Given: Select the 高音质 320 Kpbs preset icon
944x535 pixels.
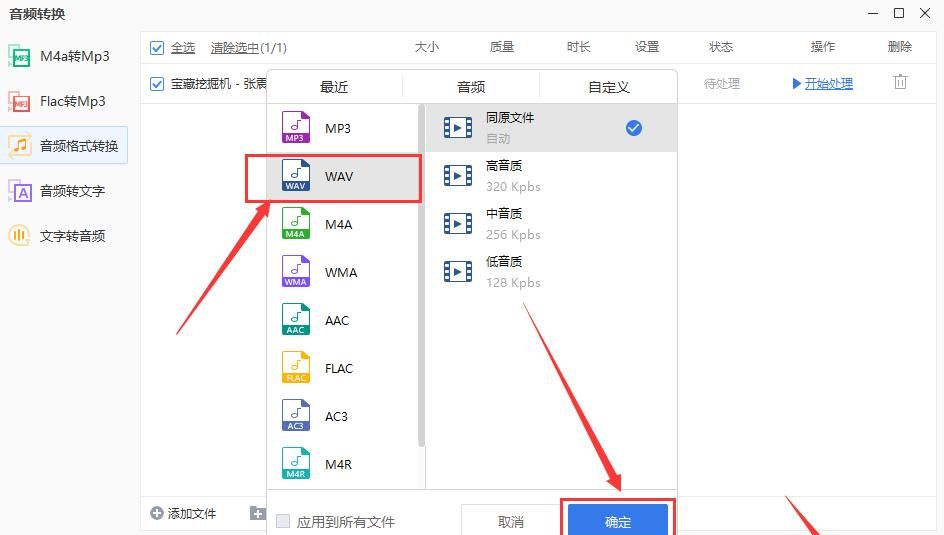Looking at the screenshot, I should 458,176.
